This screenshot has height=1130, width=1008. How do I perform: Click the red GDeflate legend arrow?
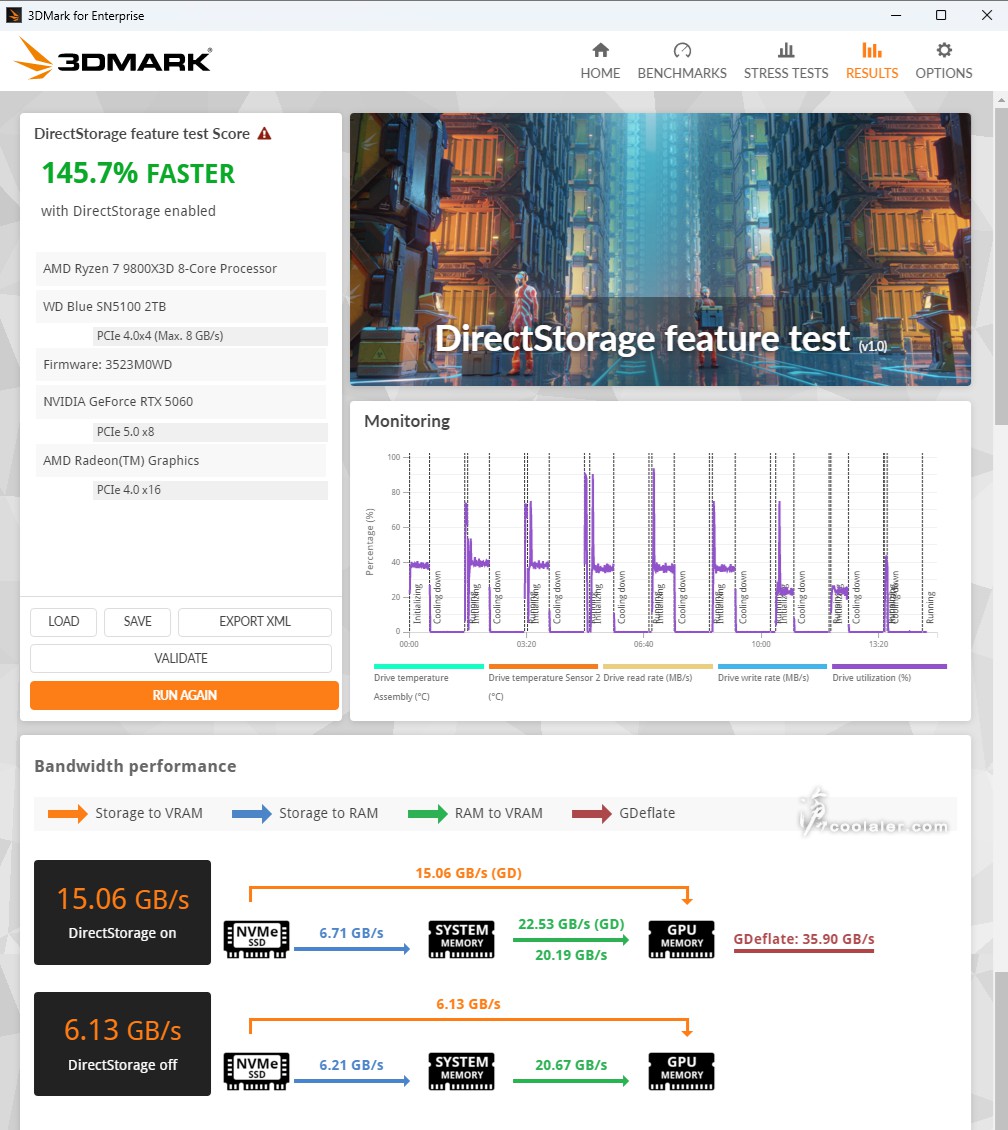[592, 814]
